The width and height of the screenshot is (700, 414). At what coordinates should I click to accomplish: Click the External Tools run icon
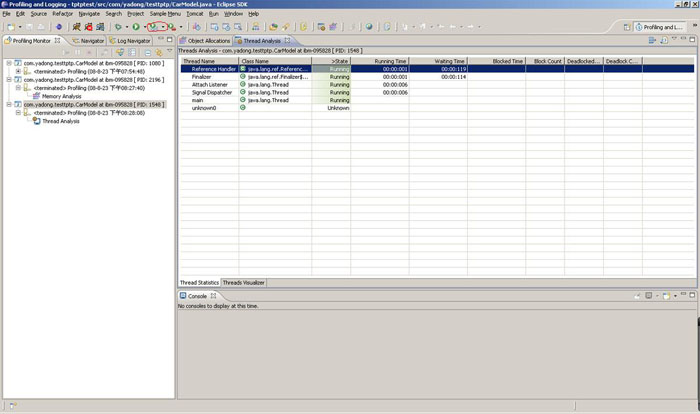pos(172,27)
